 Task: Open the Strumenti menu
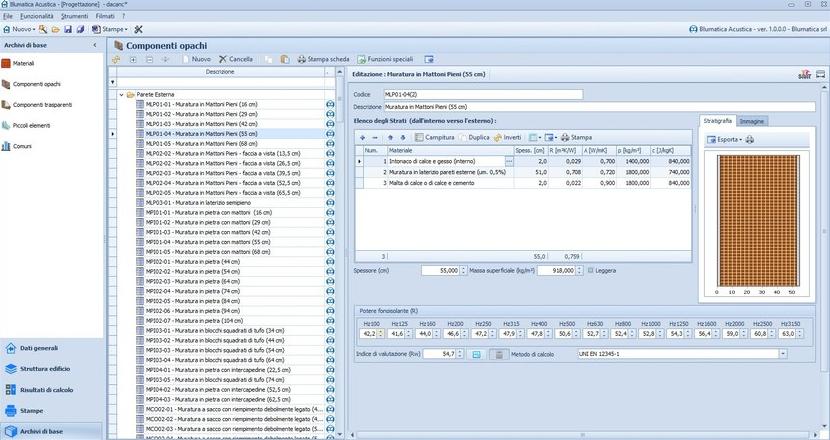pos(74,17)
